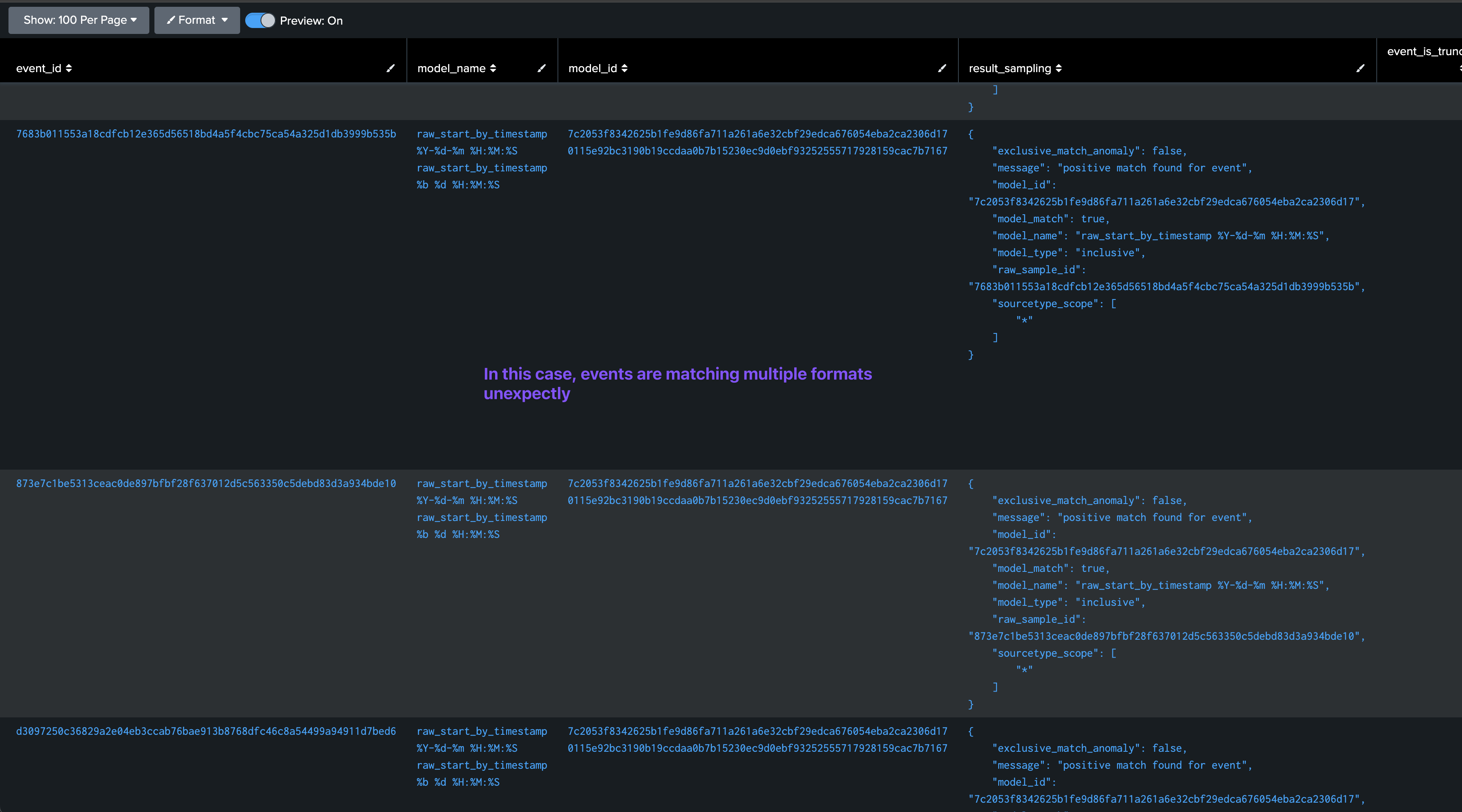1462x812 pixels.
Task: Click the format pencil icon in event_id column
Action: pyautogui.click(x=390, y=68)
